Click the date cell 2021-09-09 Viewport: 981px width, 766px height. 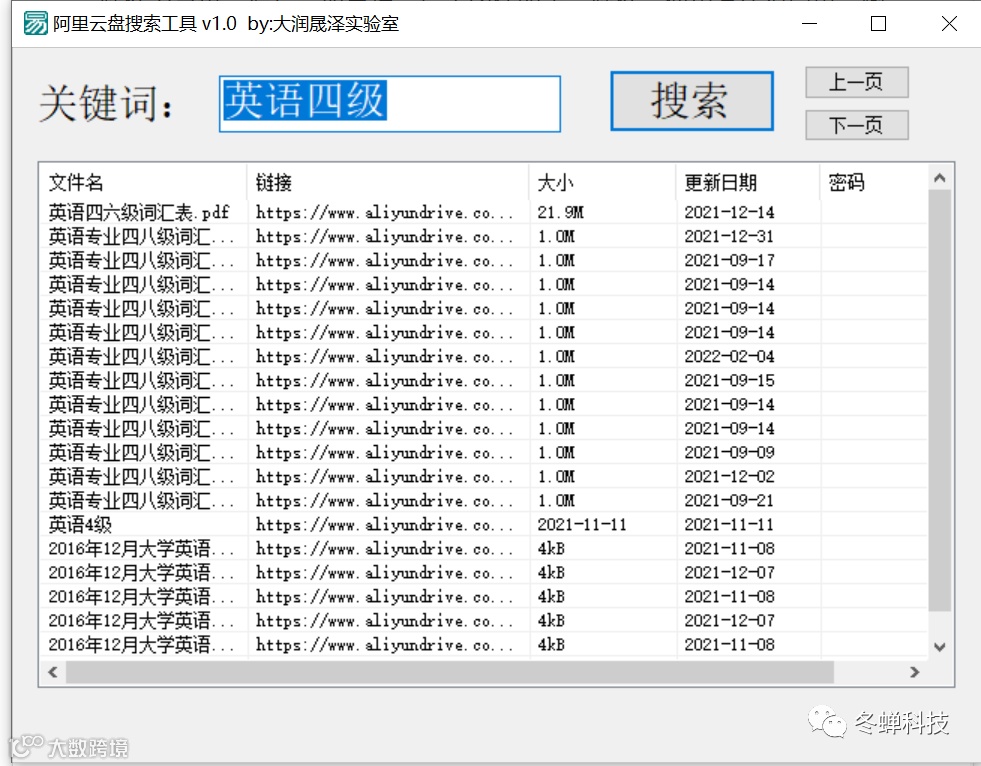729,452
